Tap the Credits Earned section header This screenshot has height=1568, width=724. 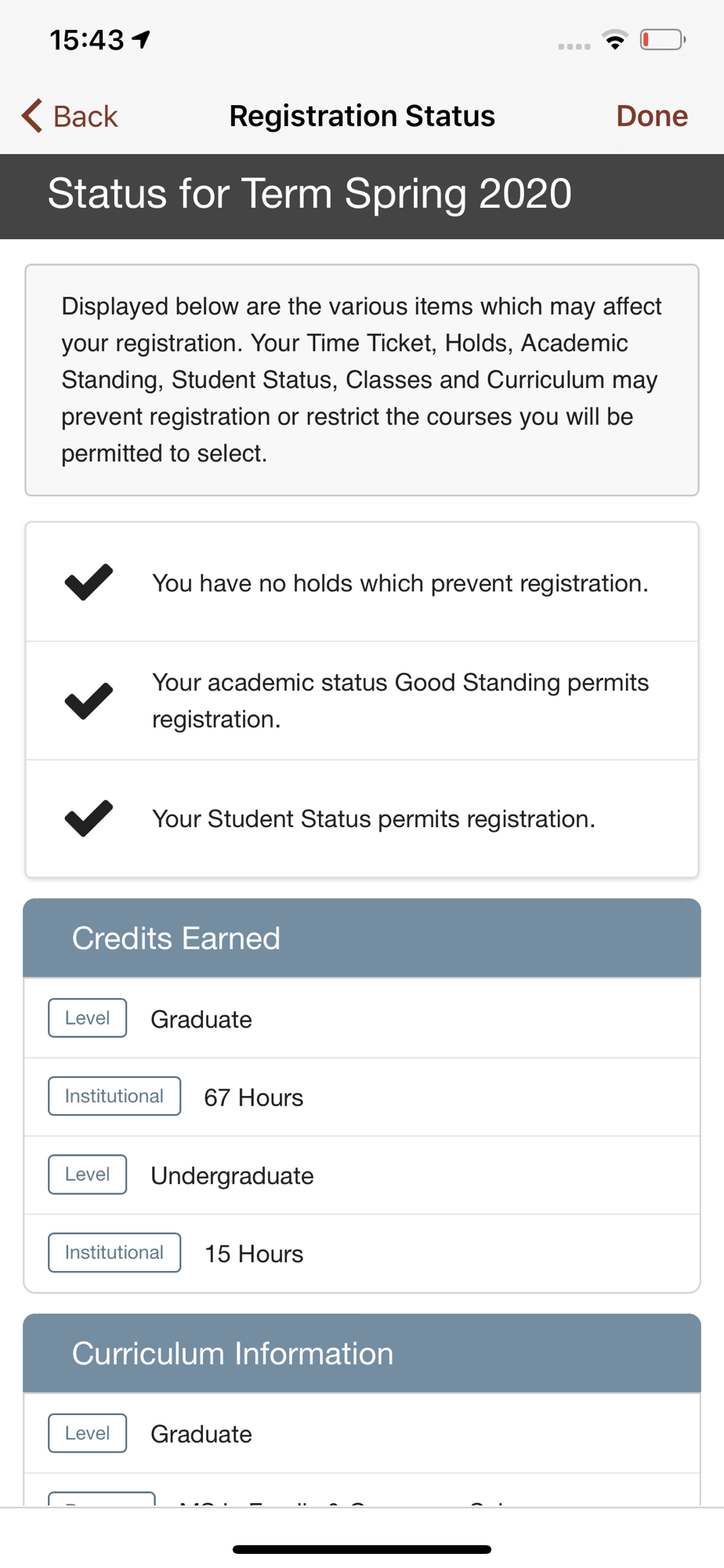pos(362,938)
